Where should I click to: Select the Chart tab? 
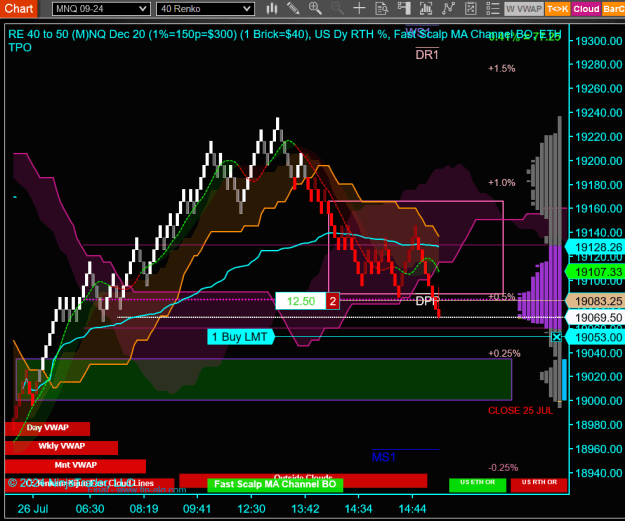pos(19,8)
